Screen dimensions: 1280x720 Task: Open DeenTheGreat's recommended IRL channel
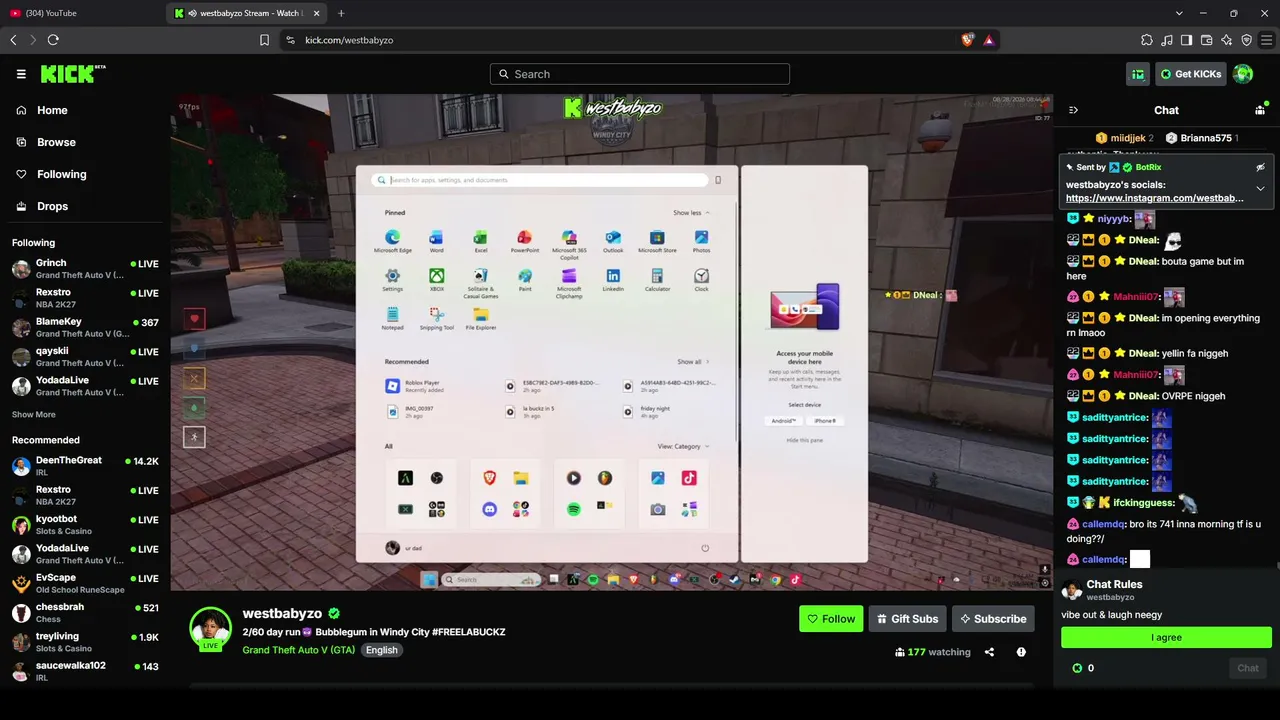(85, 466)
